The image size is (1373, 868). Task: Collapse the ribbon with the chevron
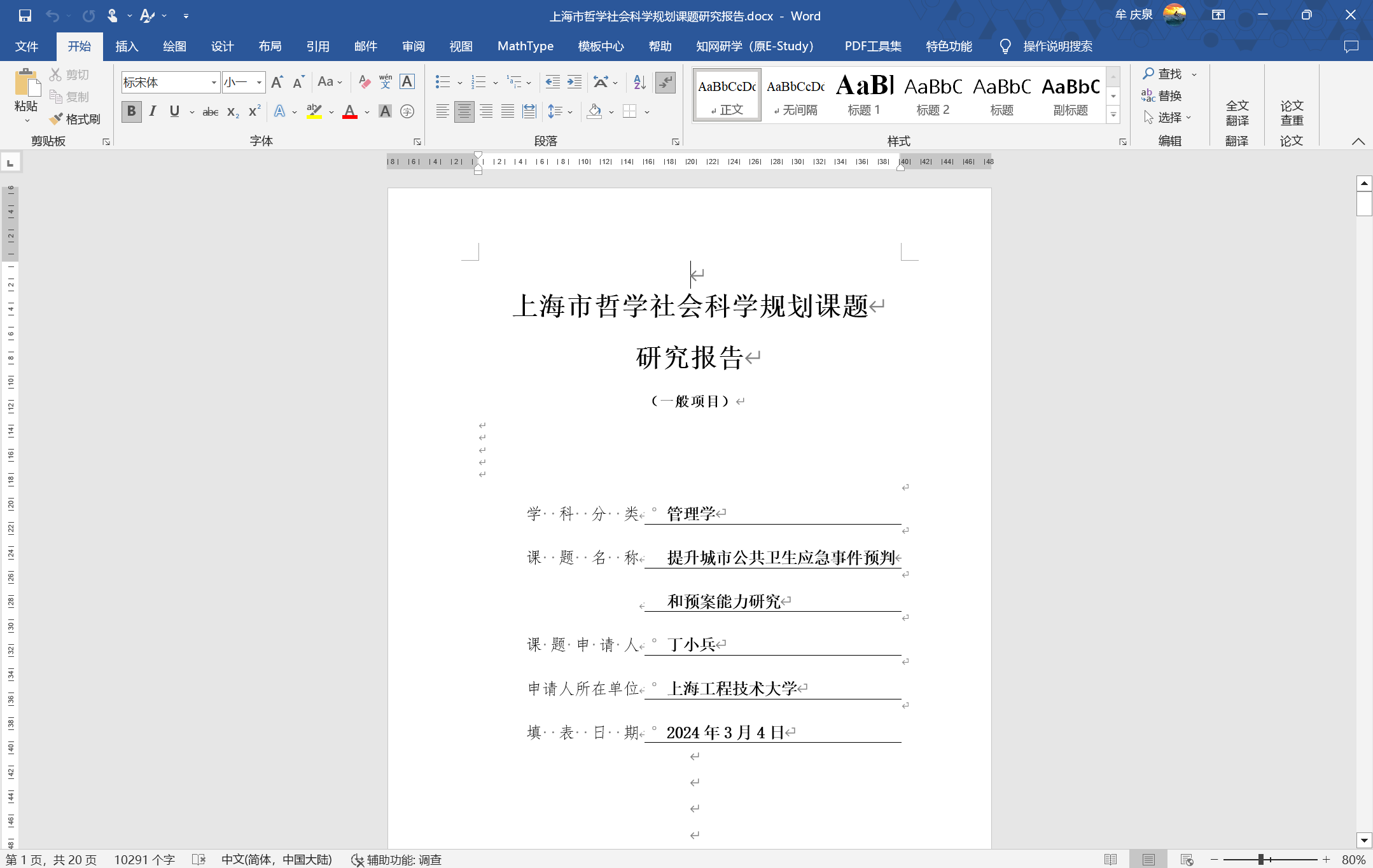(x=1358, y=142)
